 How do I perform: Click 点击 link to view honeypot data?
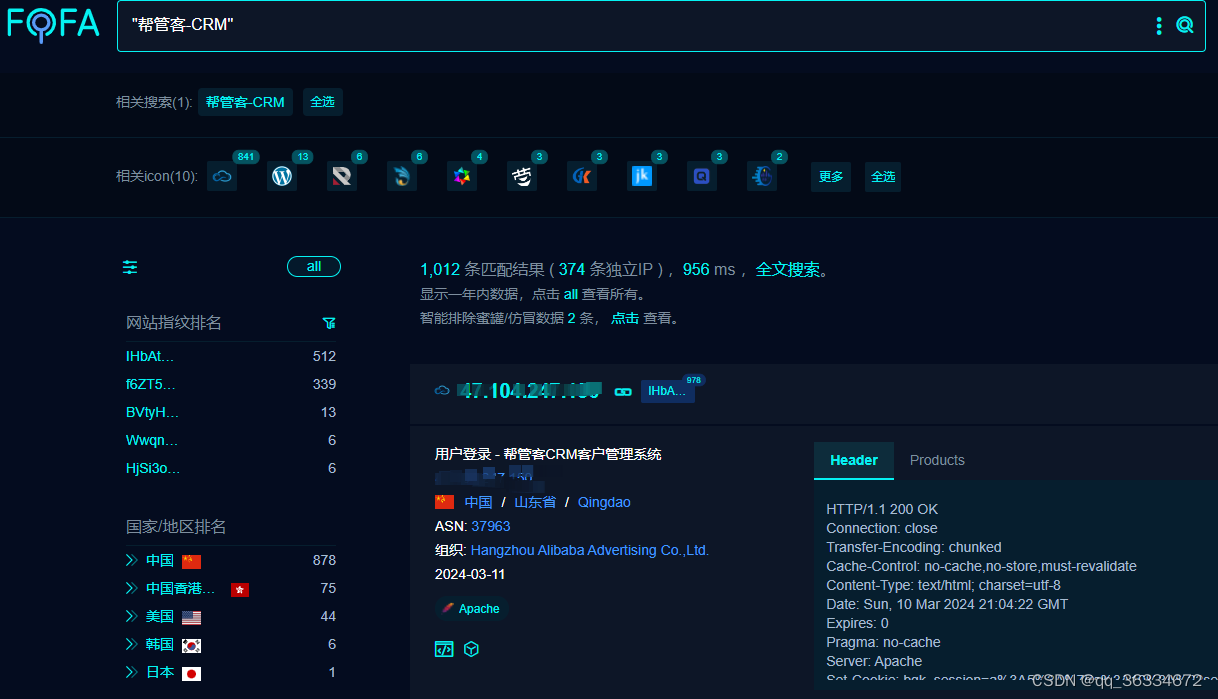(625, 318)
